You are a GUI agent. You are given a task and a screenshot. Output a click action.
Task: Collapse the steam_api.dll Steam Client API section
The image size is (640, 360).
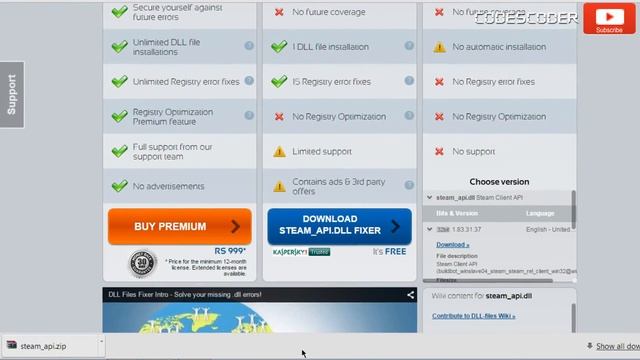coord(429,198)
